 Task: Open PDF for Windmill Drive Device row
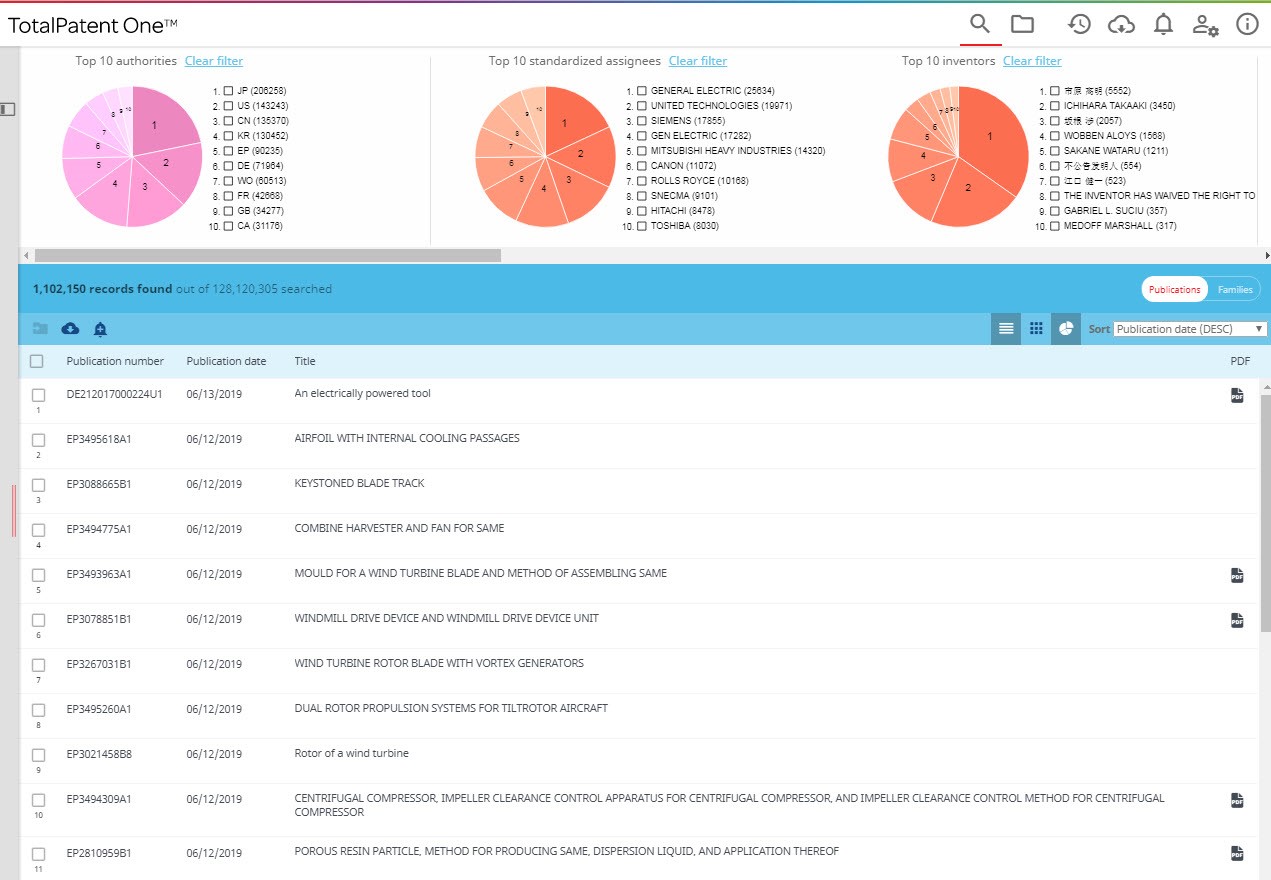pyautogui.click(x=1237, y=620)
